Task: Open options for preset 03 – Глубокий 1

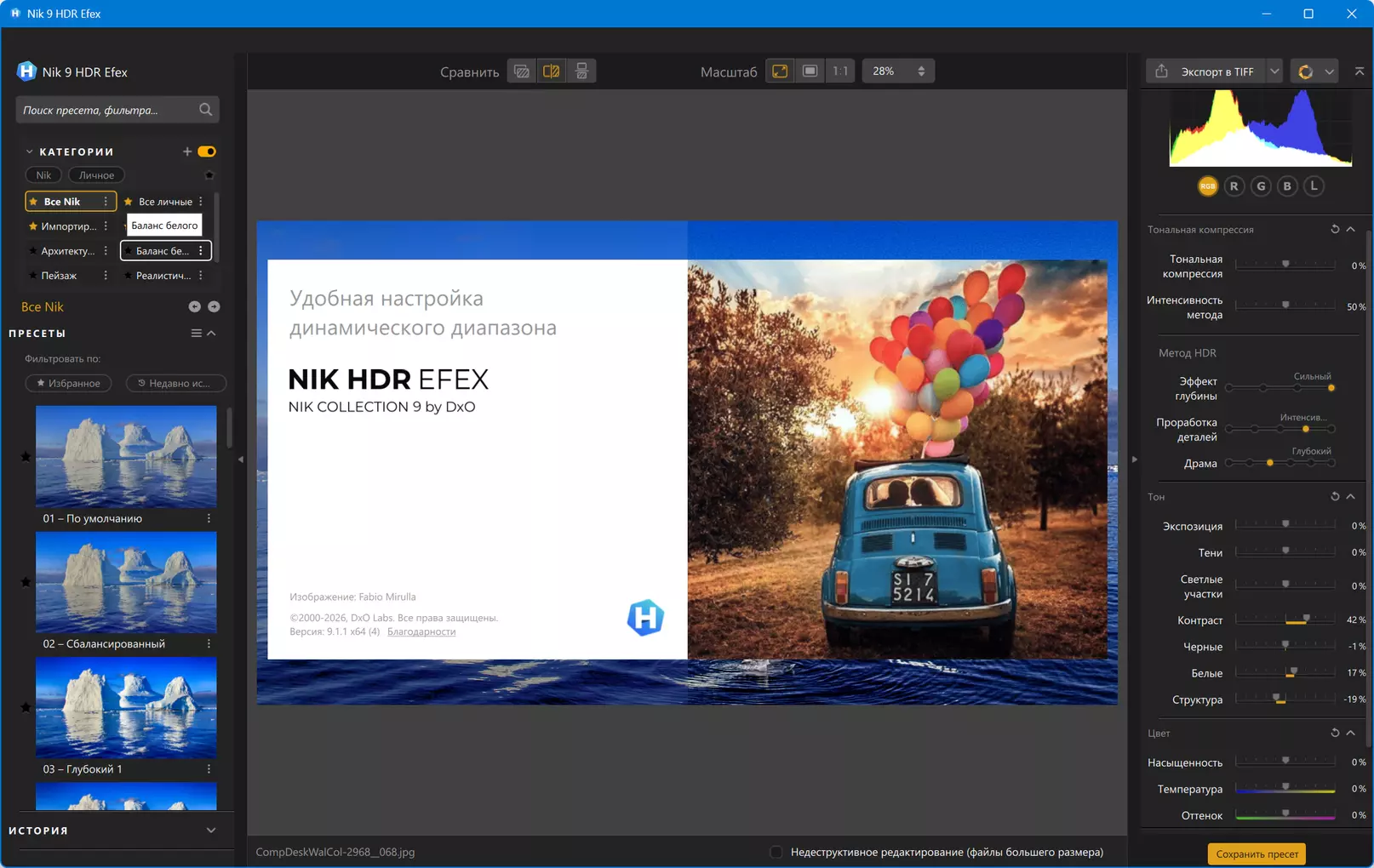Action: [x=209, y=769]
